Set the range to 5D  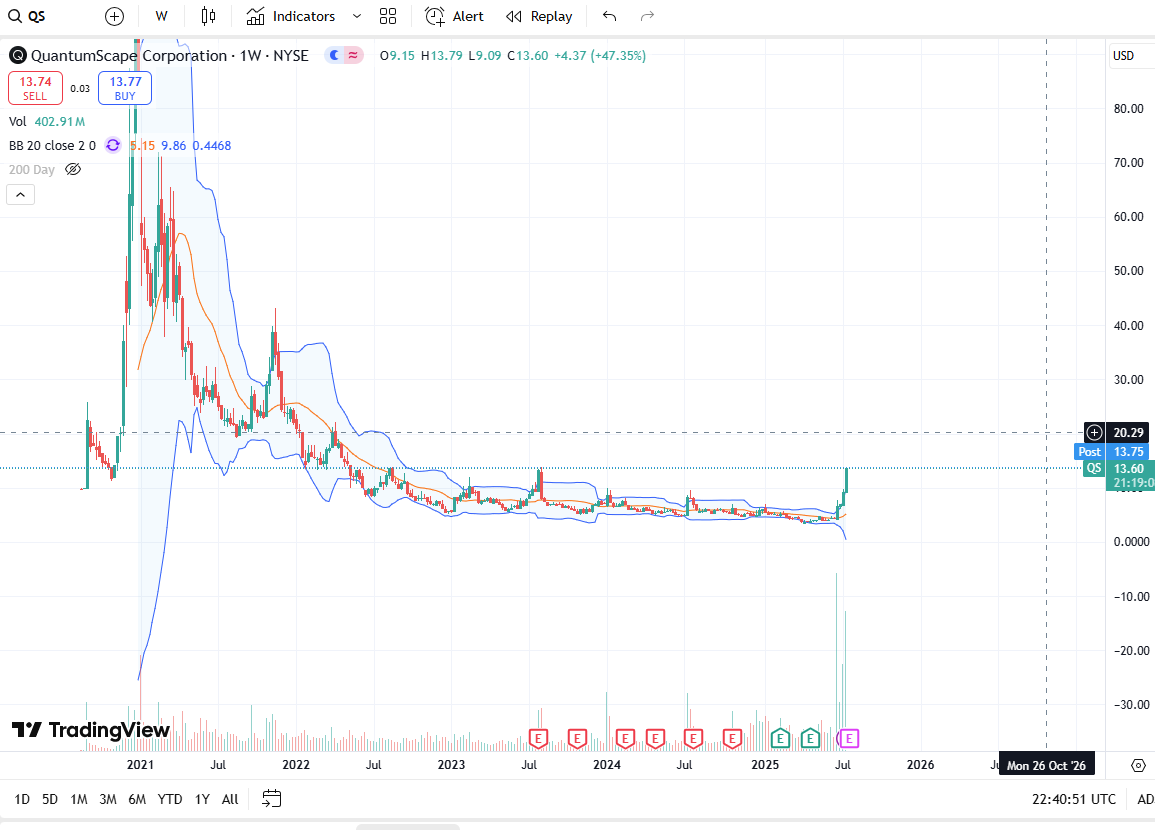(x=49, y=799)
